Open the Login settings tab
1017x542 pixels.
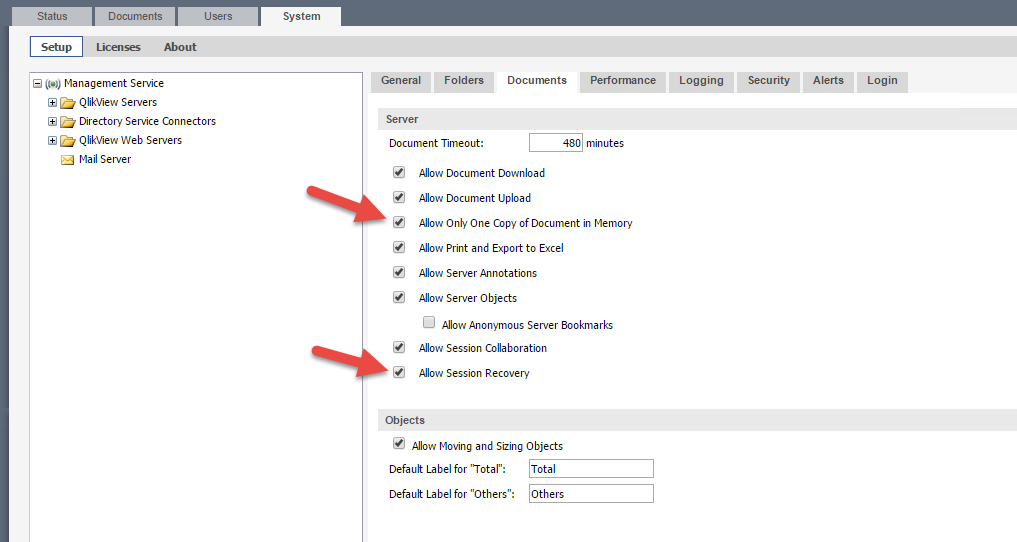click(882, 81)
